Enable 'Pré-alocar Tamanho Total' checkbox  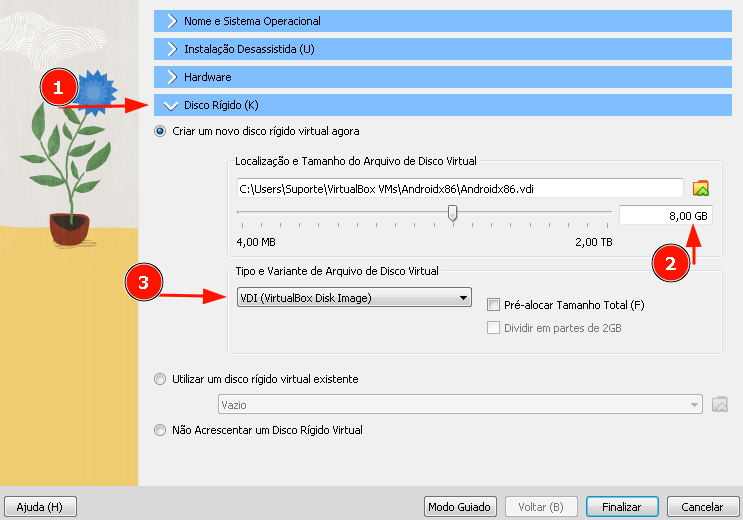pos(493,305)
